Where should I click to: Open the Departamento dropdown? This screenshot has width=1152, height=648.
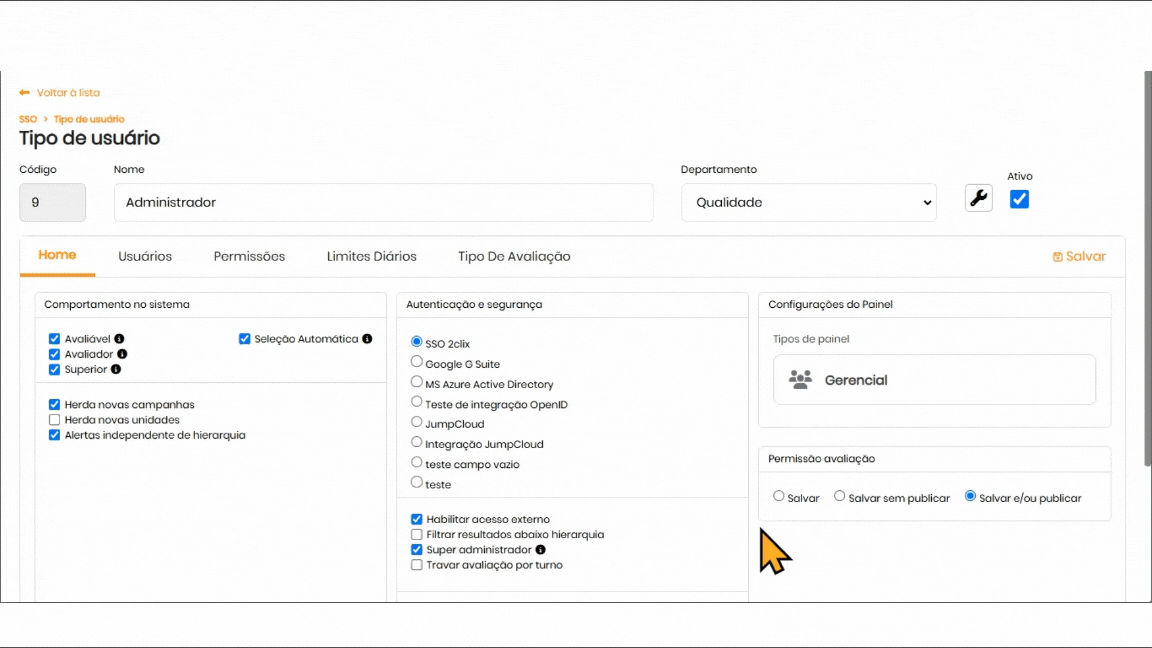pos(808,202)
